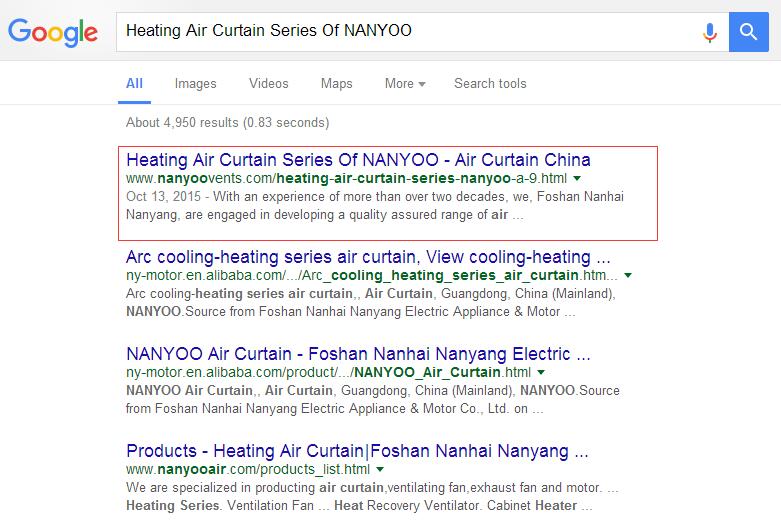
Task: Switch to the Maps tab
Action: click(337, 84)
